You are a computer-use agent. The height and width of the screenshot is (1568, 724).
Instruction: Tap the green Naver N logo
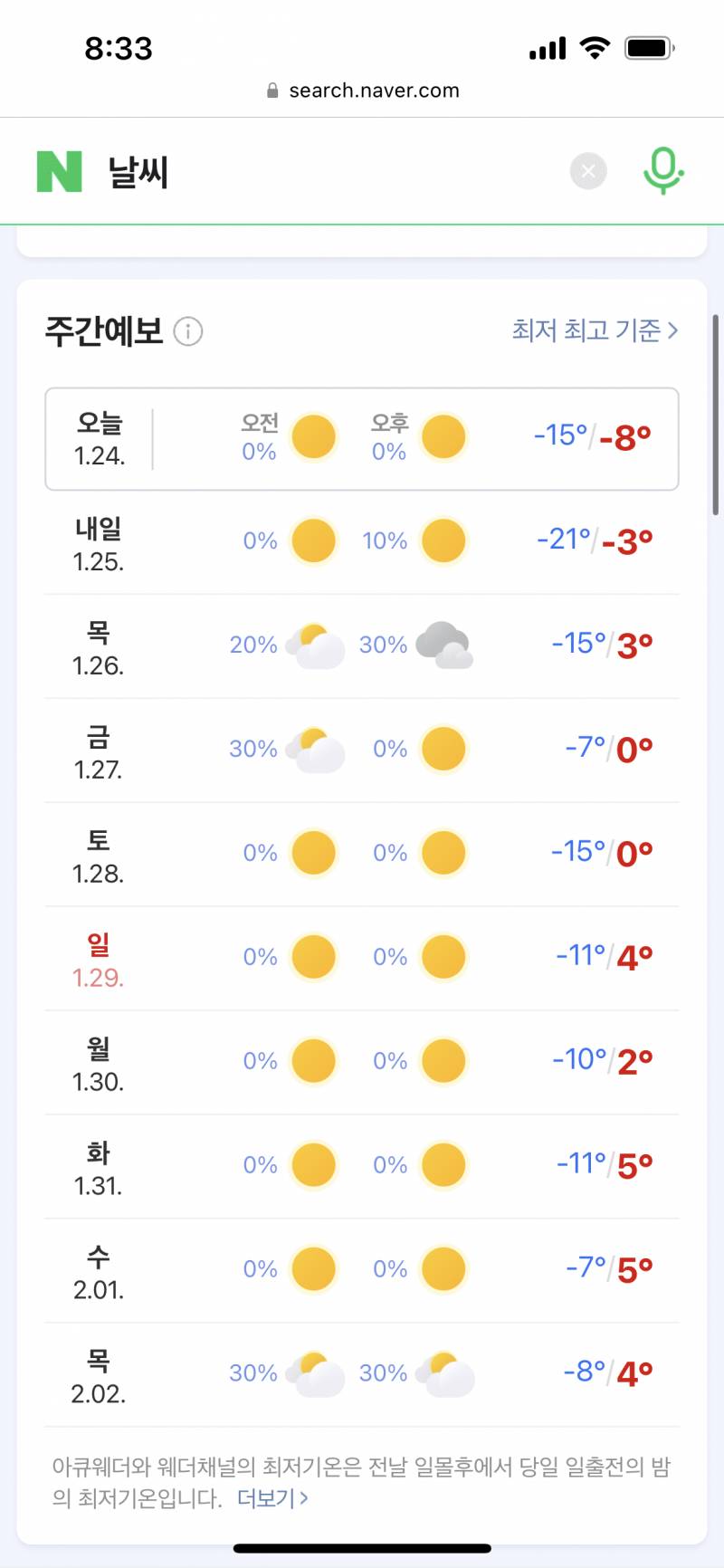tap(60, 171)
